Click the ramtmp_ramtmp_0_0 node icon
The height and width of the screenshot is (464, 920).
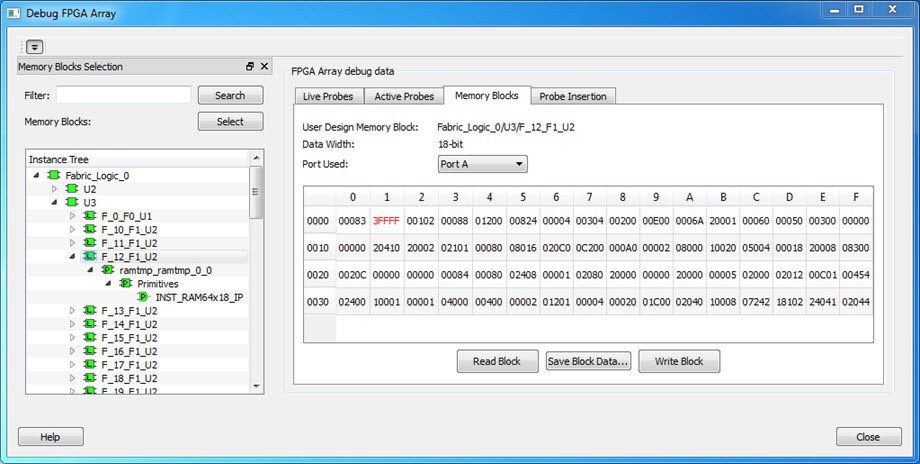click(107, 270)
